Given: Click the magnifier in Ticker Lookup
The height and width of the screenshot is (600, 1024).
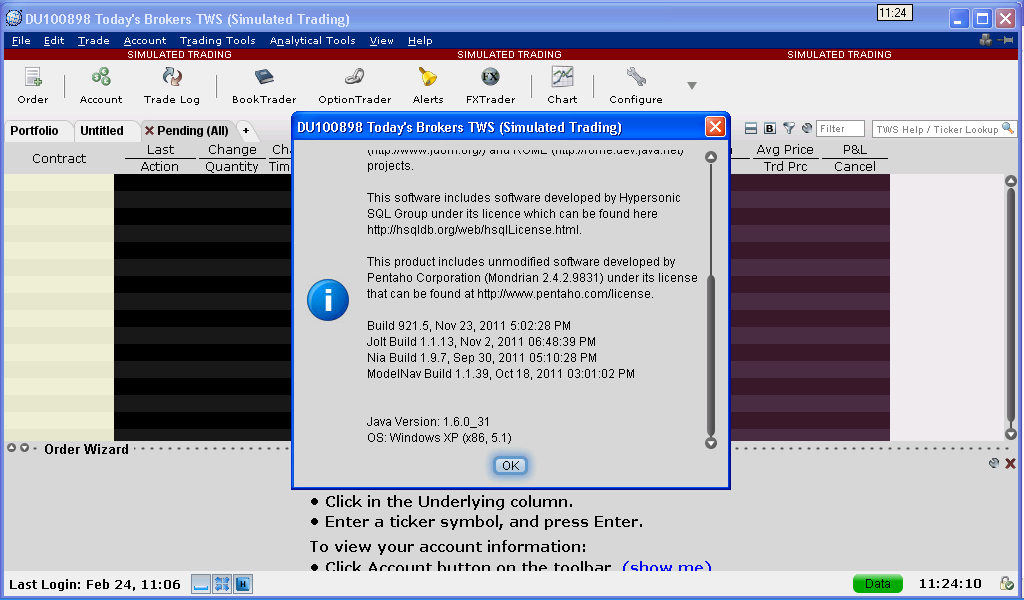Looking at the screenshot, I should 1008,128.
